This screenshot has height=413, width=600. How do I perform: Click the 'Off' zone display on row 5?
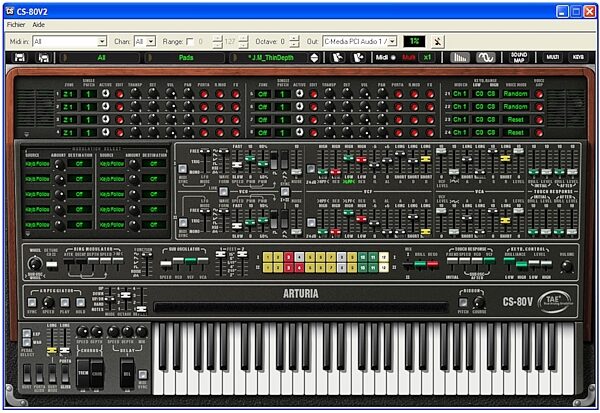click(262, 94)
